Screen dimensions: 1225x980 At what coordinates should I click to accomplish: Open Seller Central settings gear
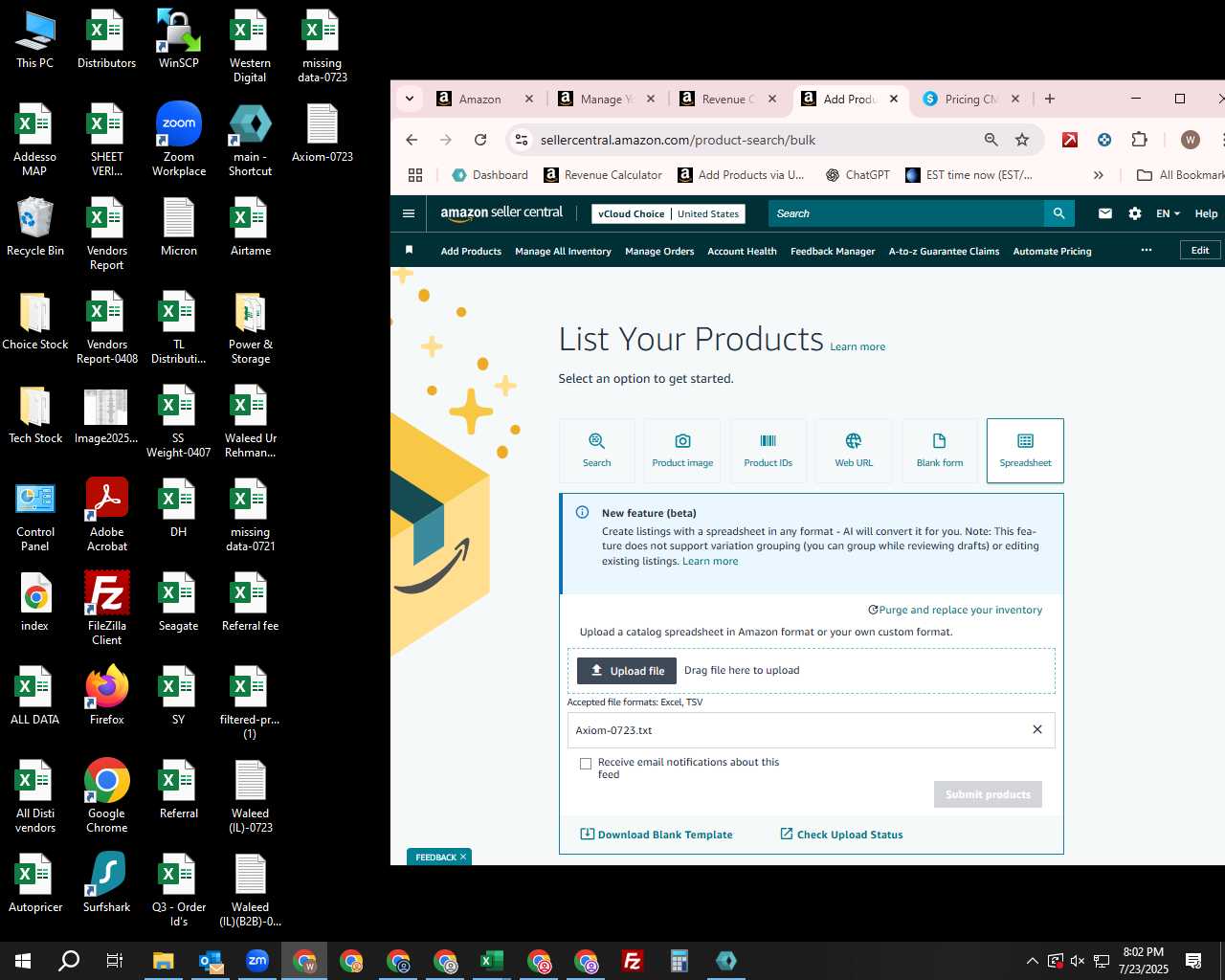coord(1134,213)
